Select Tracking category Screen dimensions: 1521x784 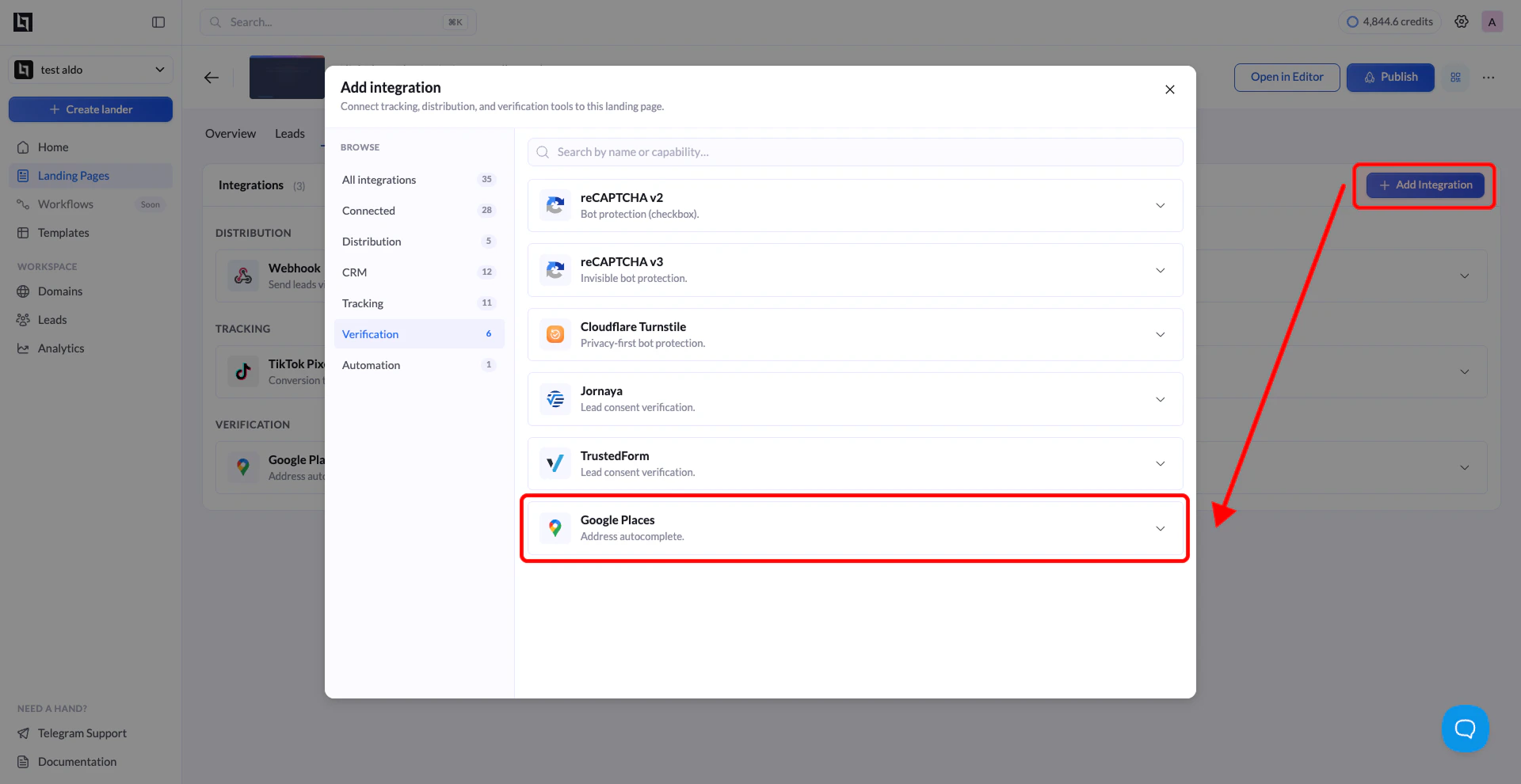coord(419,303)
